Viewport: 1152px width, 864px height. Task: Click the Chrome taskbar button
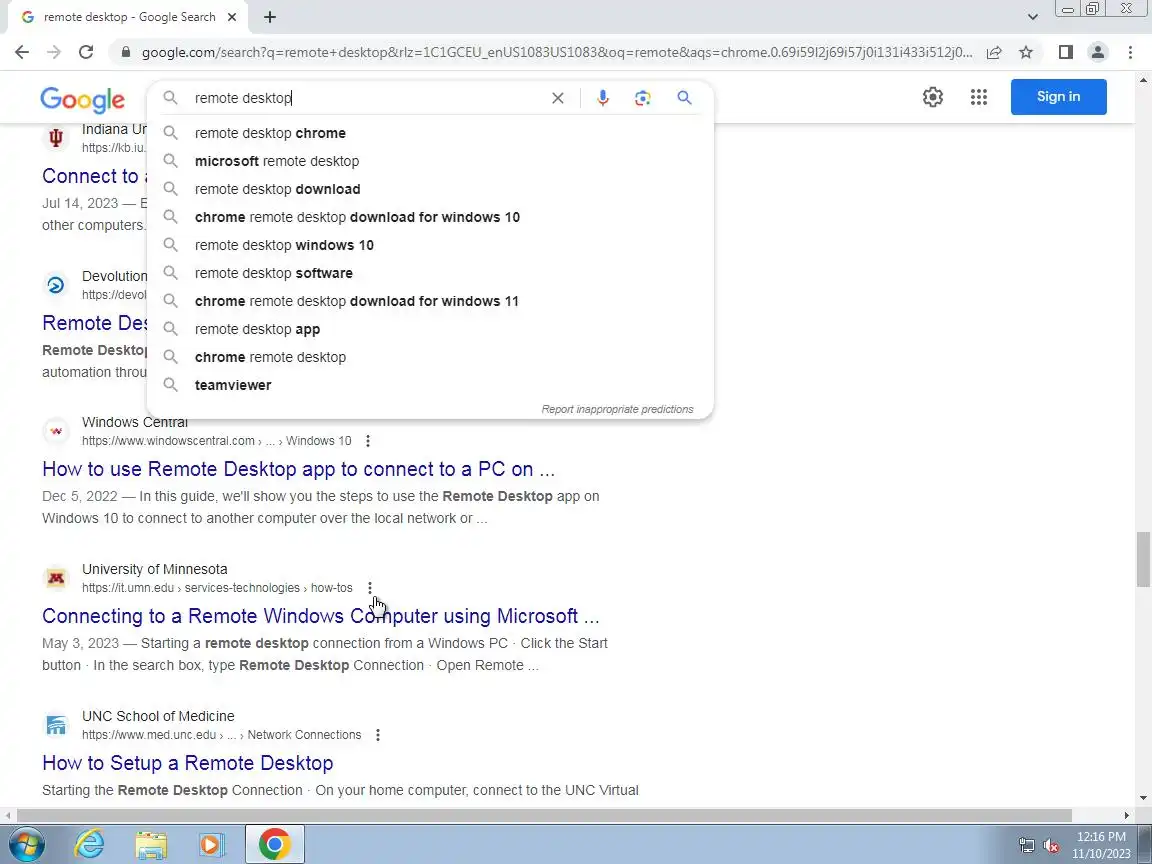[x=274, y=844]
